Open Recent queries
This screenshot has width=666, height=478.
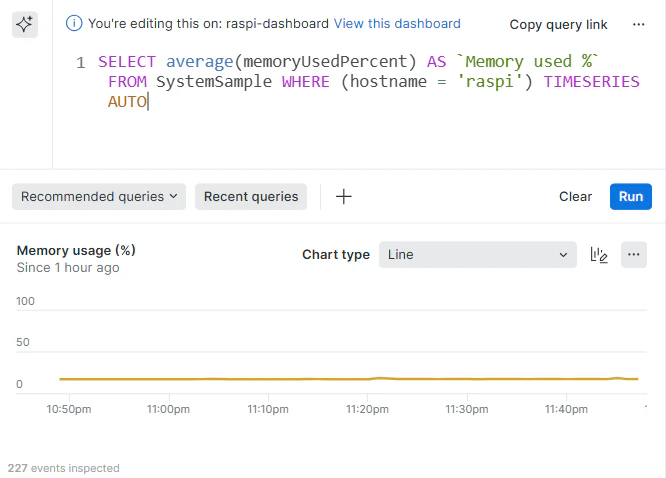251,197
